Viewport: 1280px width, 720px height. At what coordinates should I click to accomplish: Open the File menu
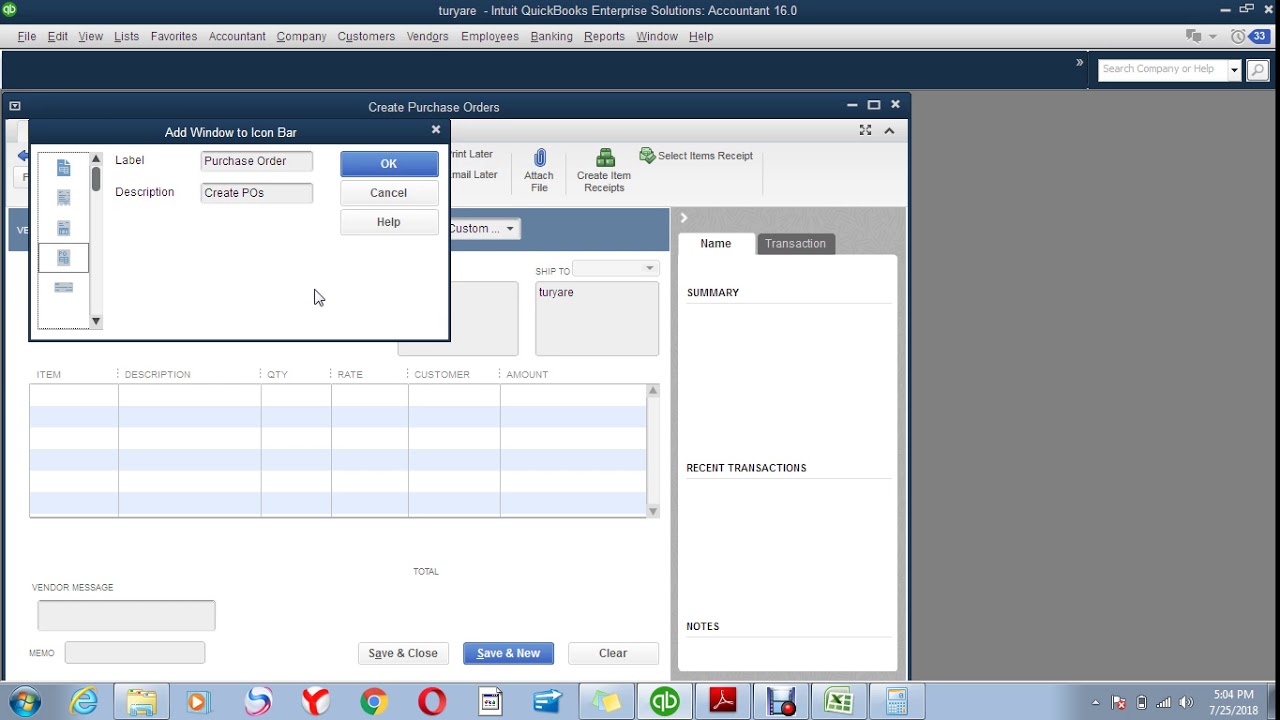pyautogui.click(x=27, y=36)
